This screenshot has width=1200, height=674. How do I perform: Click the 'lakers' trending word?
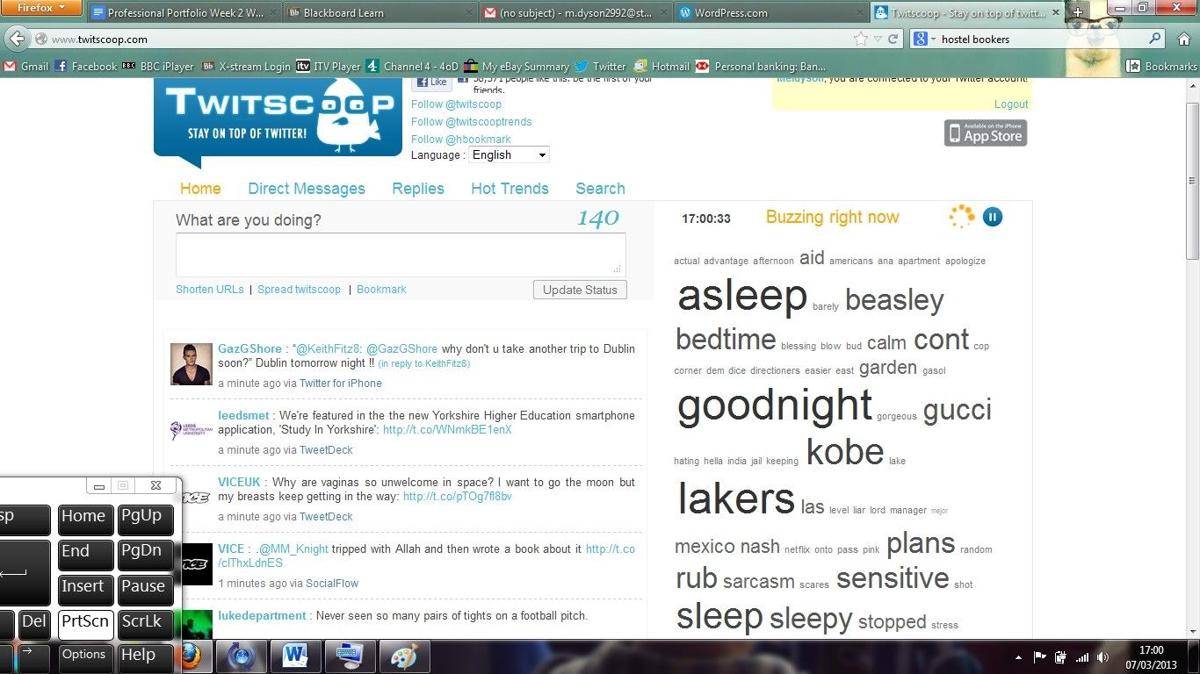[x=736, y=498]
